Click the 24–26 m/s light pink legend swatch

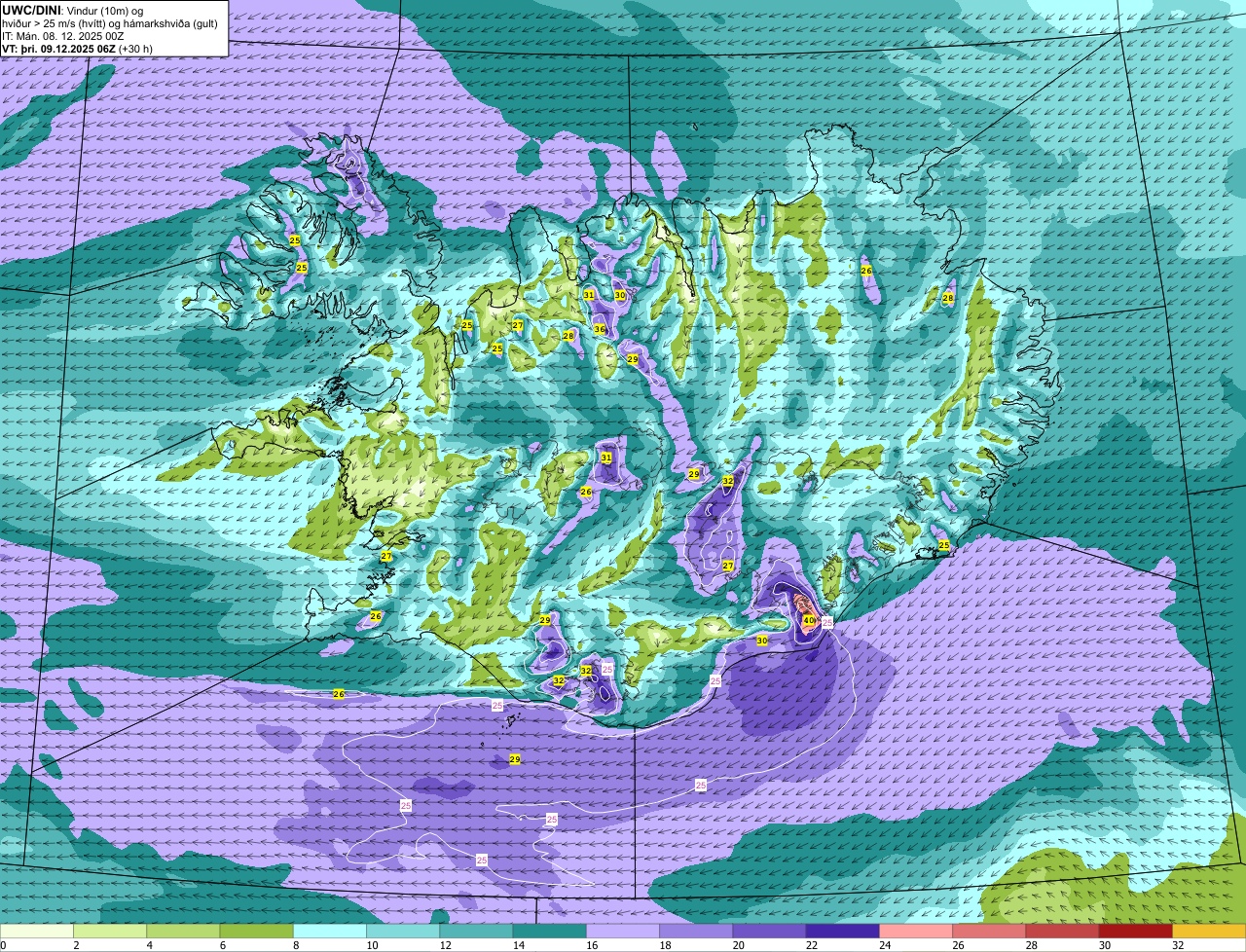pyautogui.click(x=916, y=931)
